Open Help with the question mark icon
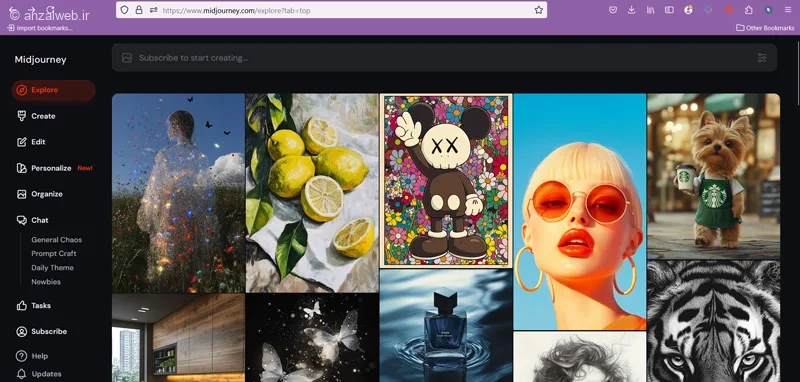The height and width of the screenshot is (382, 800). tap(32, 356)
